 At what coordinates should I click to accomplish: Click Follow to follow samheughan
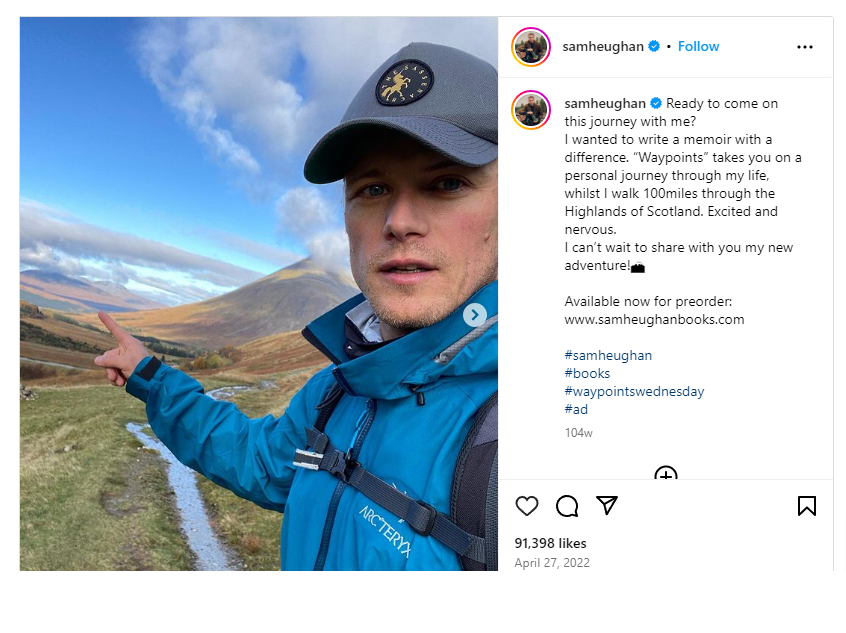click(x=698, y=46)
